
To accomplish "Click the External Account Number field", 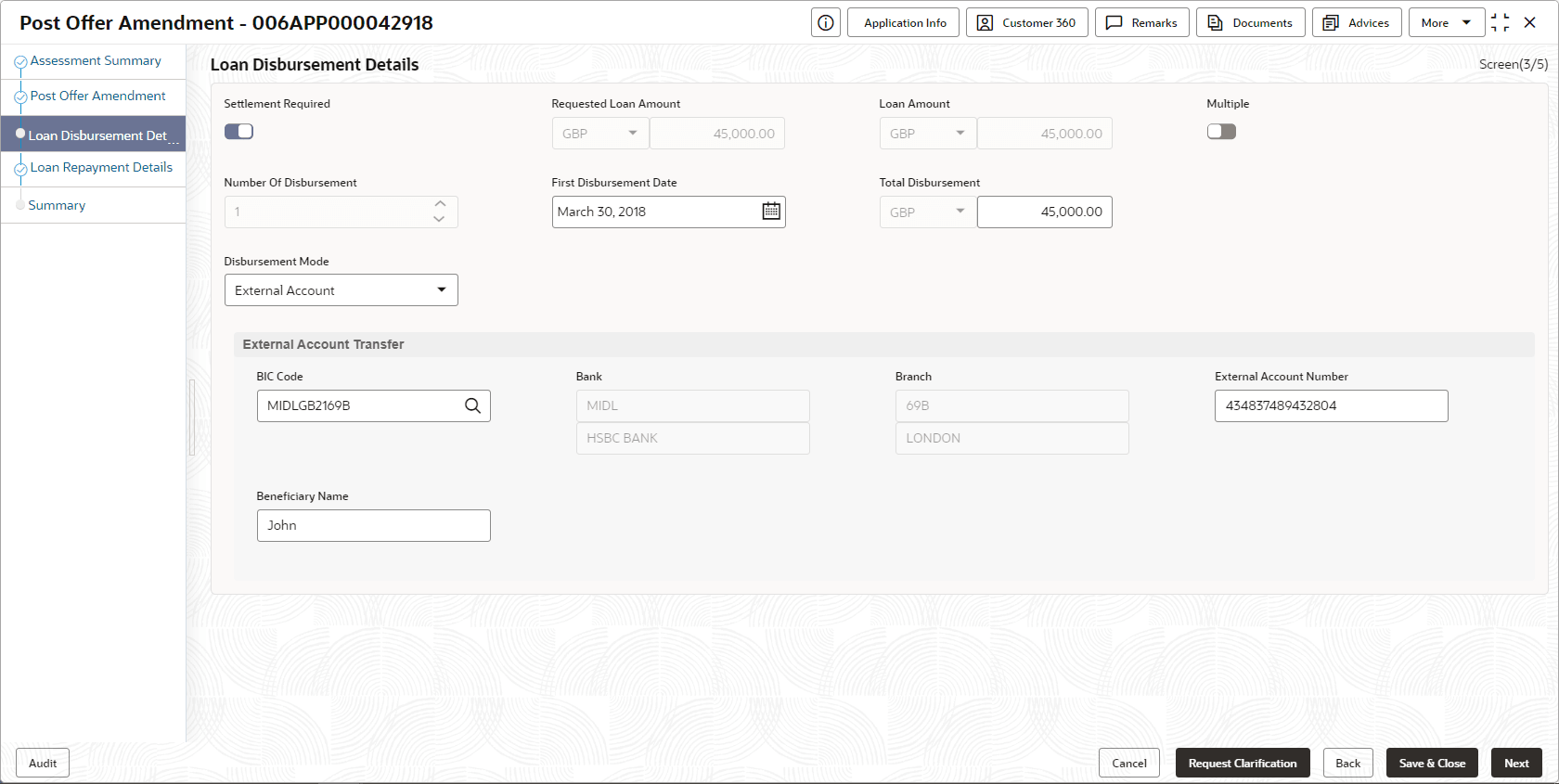I will coord(1331,405).
